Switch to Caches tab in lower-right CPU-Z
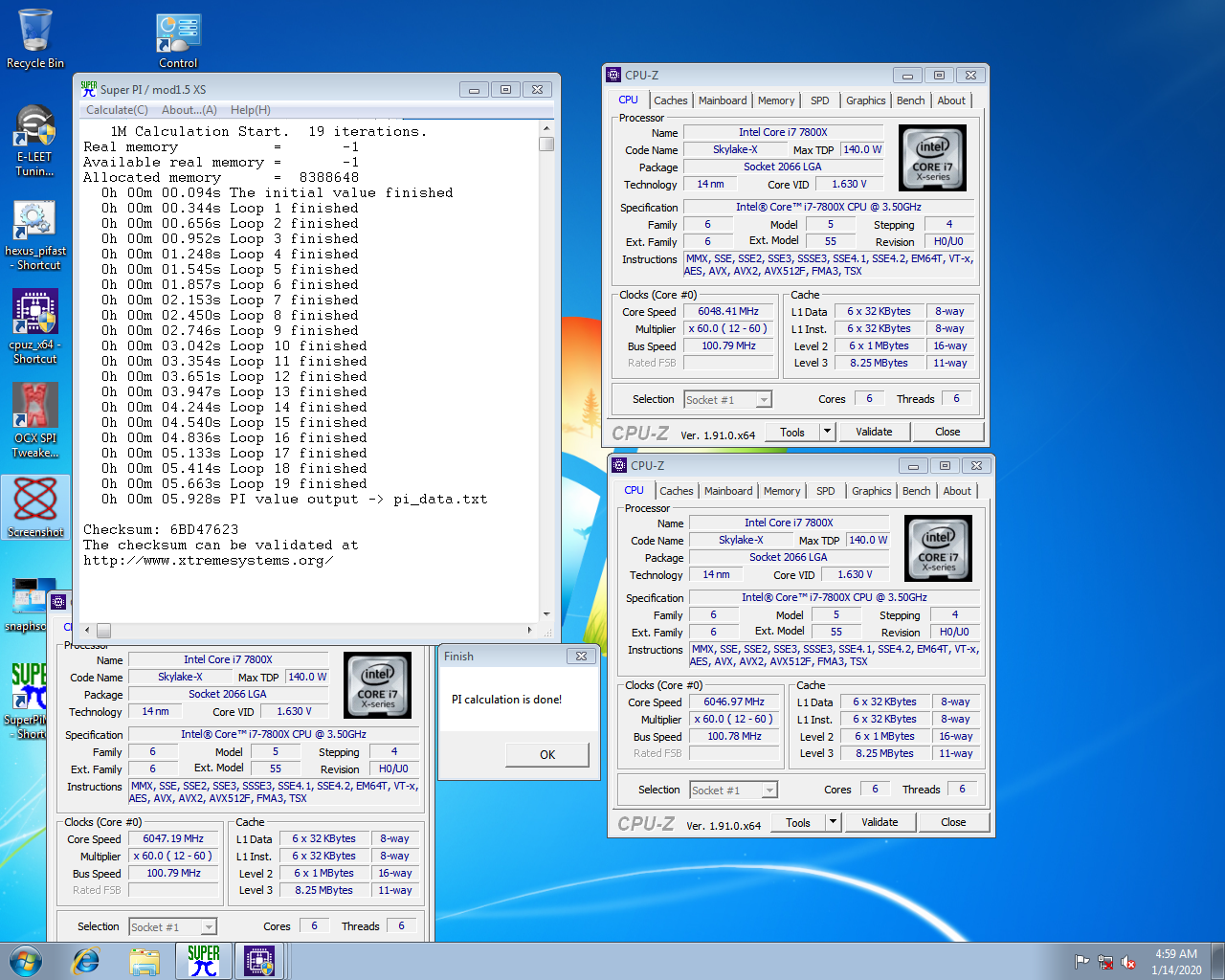This screenshot has height=980, width=1225. [x=676, y=491]
